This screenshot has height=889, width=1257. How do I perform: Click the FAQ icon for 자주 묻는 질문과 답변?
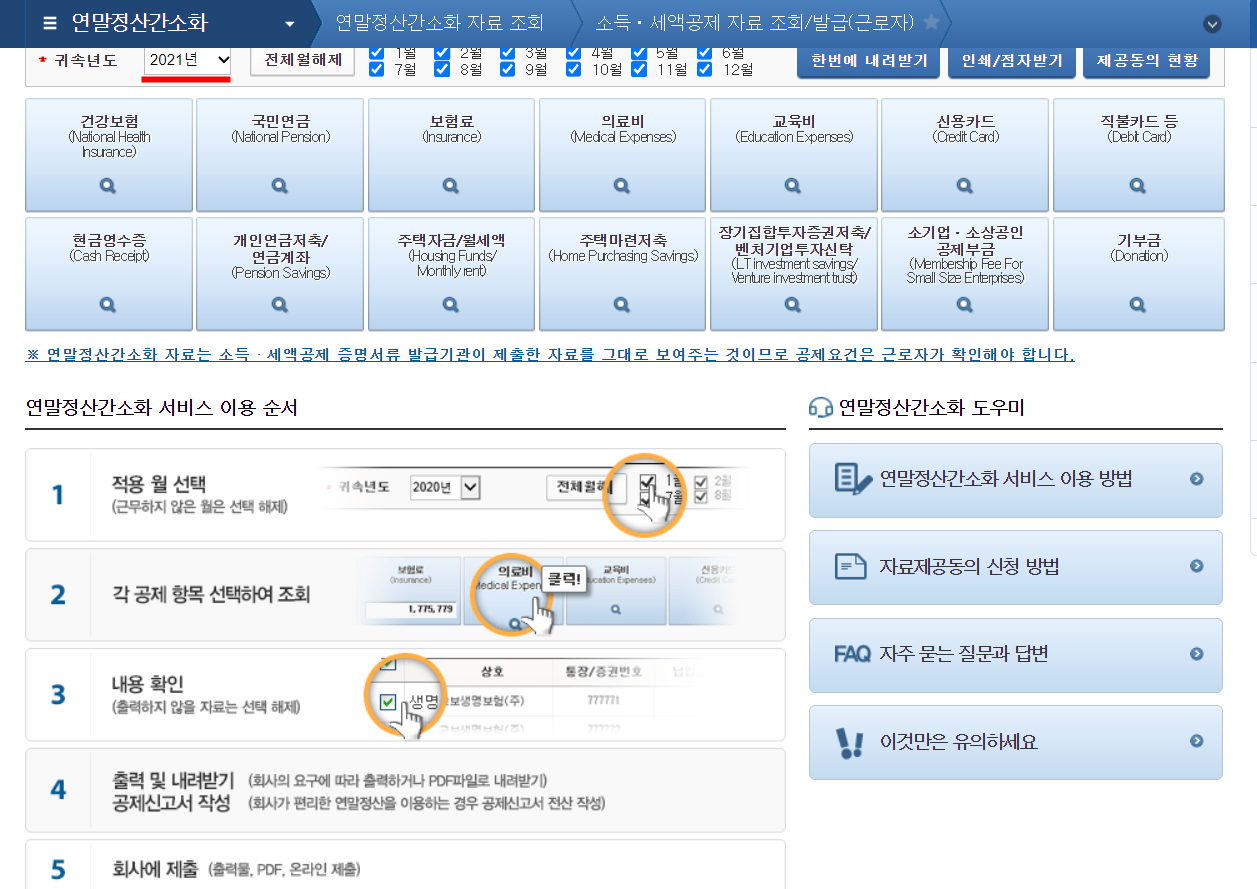(852, 654)
